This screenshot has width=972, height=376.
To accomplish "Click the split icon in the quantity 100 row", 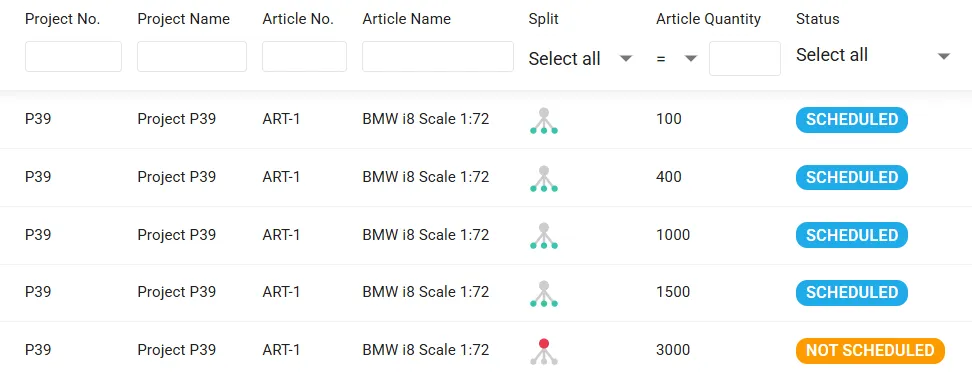I will (x=544, y=121).
